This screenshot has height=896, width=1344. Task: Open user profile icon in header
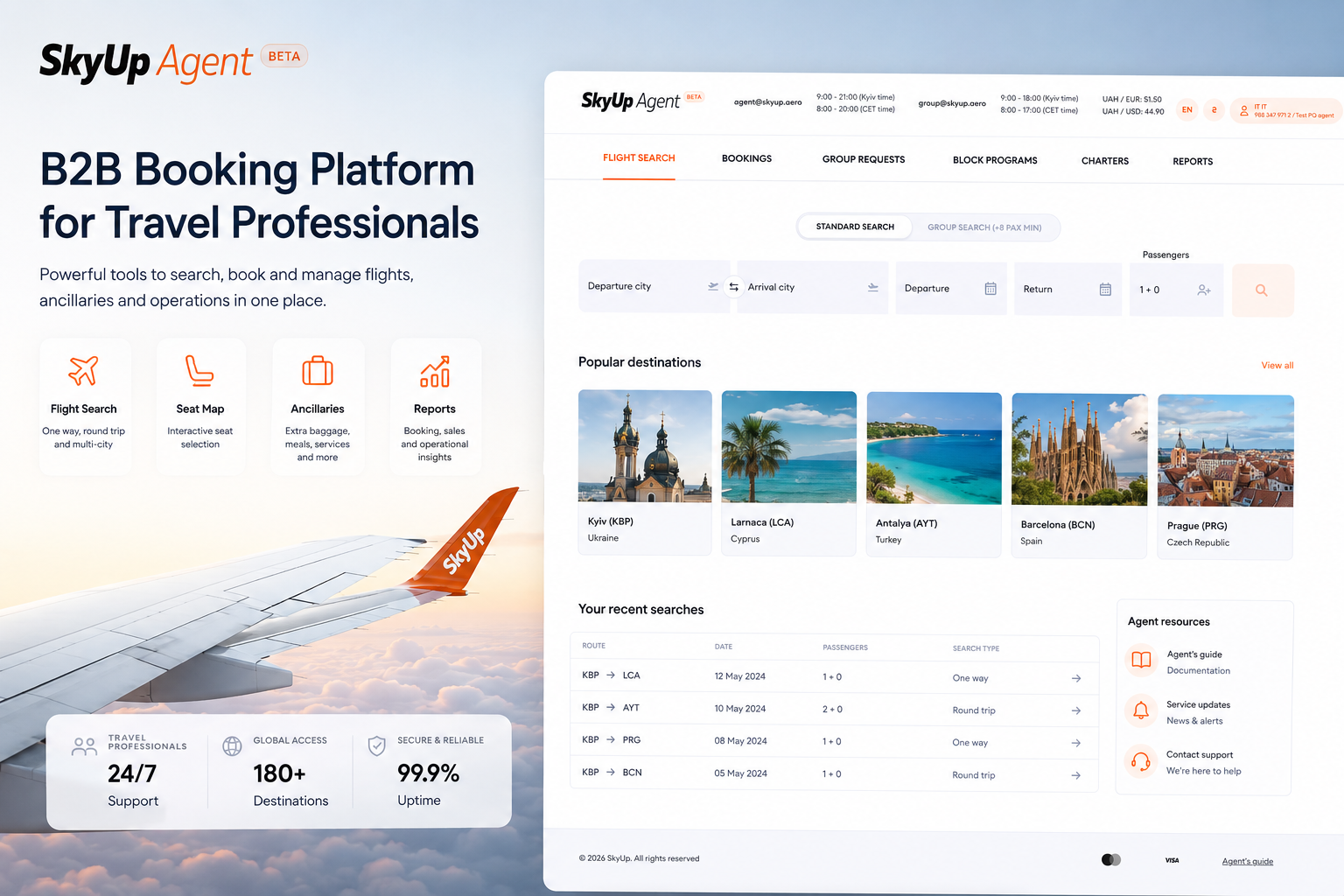click(x=1243, y=110)
